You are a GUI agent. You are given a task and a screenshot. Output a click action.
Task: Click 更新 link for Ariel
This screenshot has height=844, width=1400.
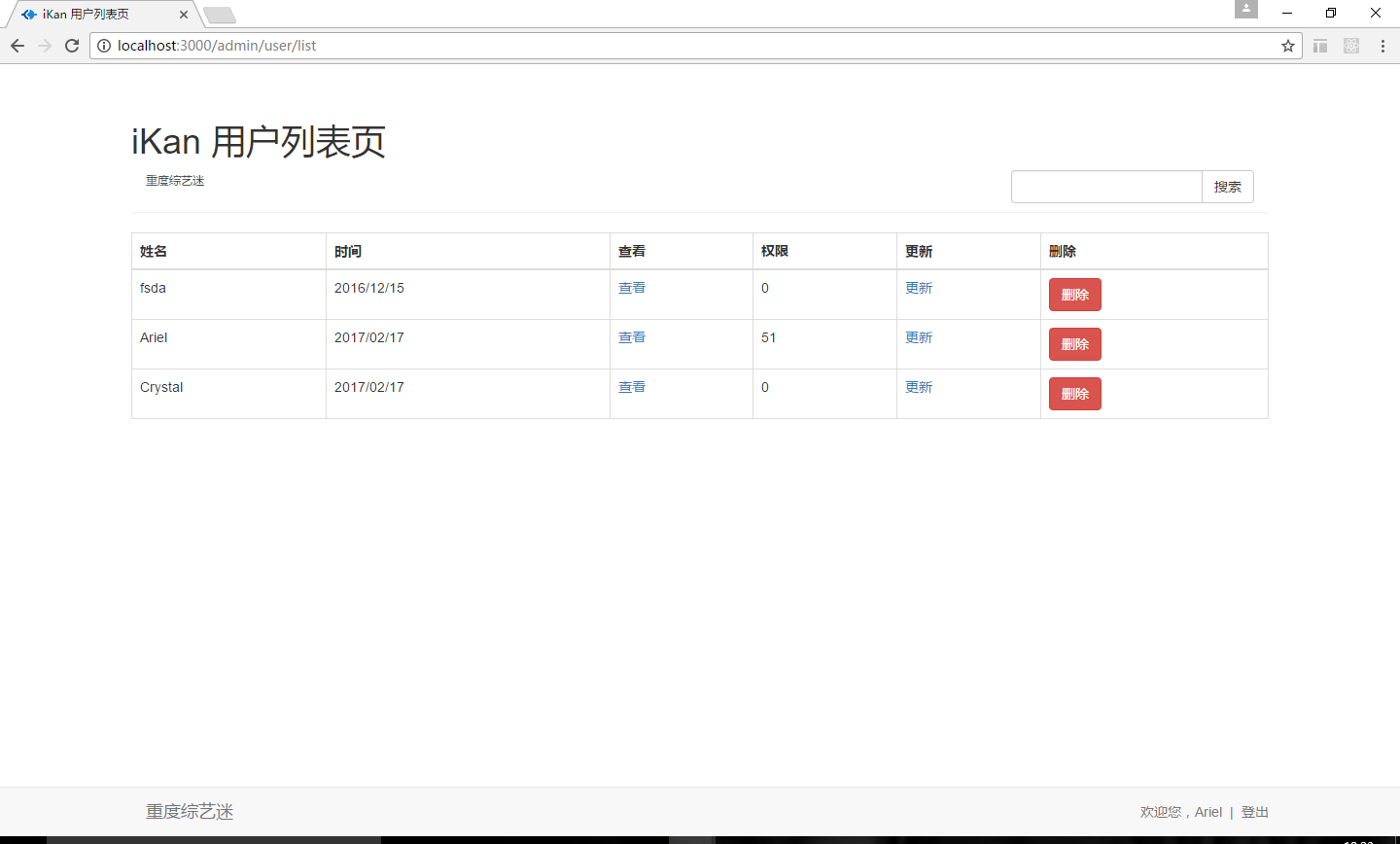pyautogui.click(x=919, y=337)
